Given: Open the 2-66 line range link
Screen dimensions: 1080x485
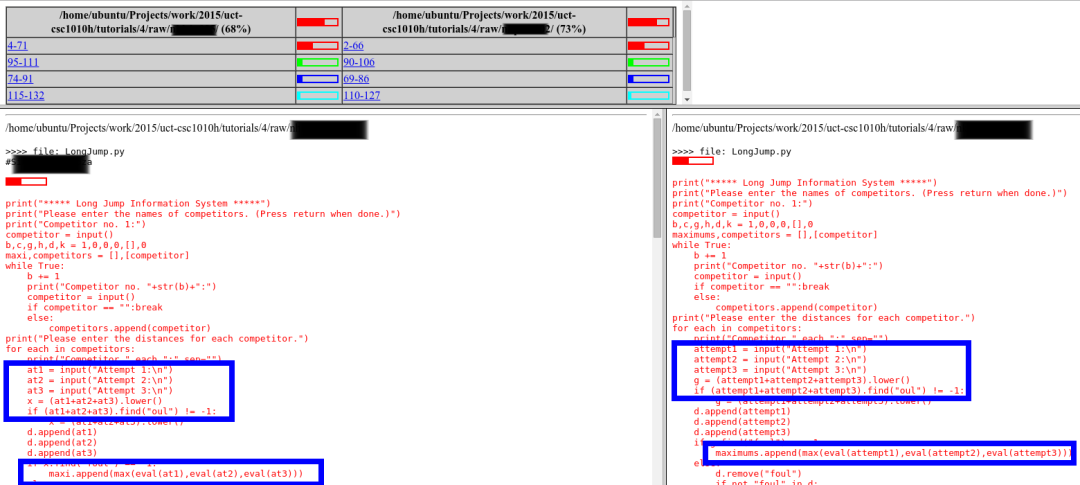Looking at the screenshot, I should click(x=353, y=45).
